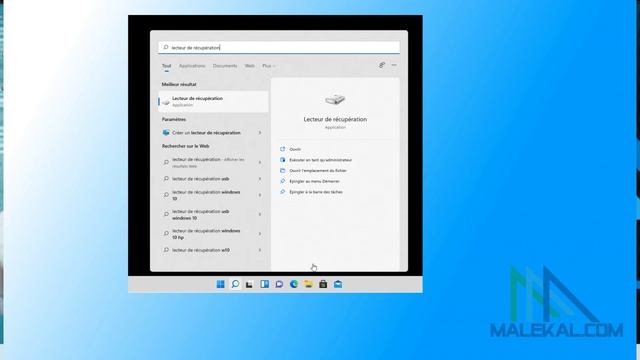
Task: Click the settings icon beside 'Créer un lecteur de récupération'
Action: pos(166,133)
